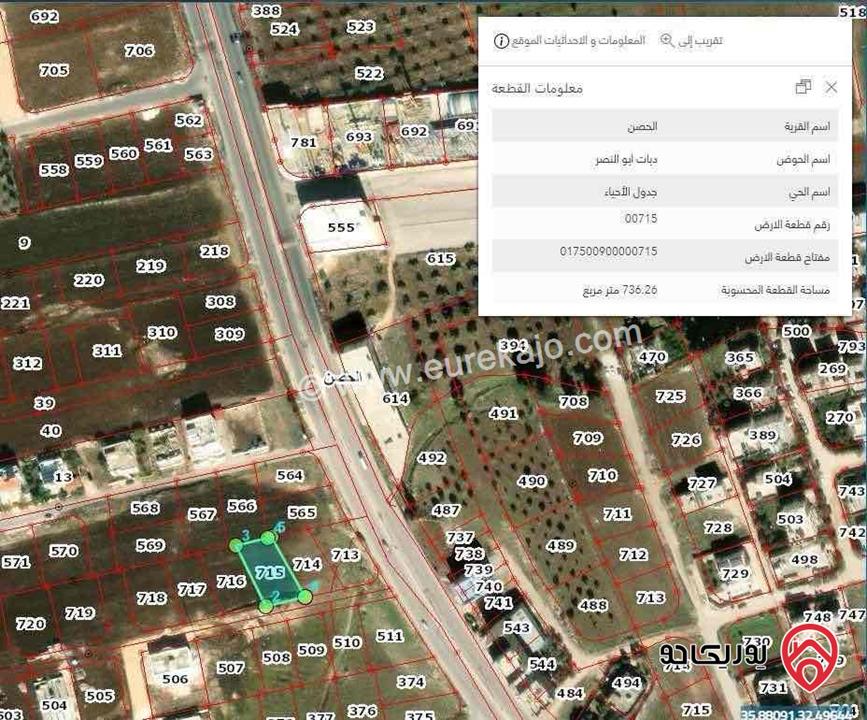
Task: Select parcel number value 00715 in panel
Action: tap(641, 218)
